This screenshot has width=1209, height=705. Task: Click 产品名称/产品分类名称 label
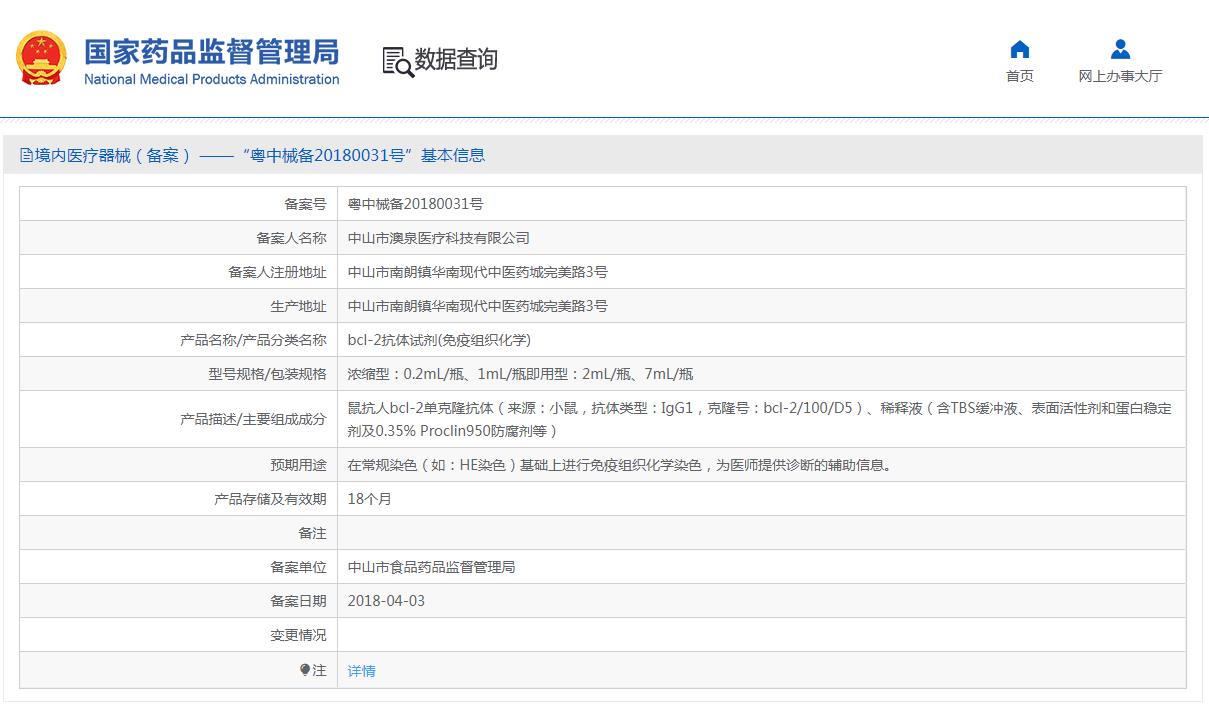[x=253, y=340]
